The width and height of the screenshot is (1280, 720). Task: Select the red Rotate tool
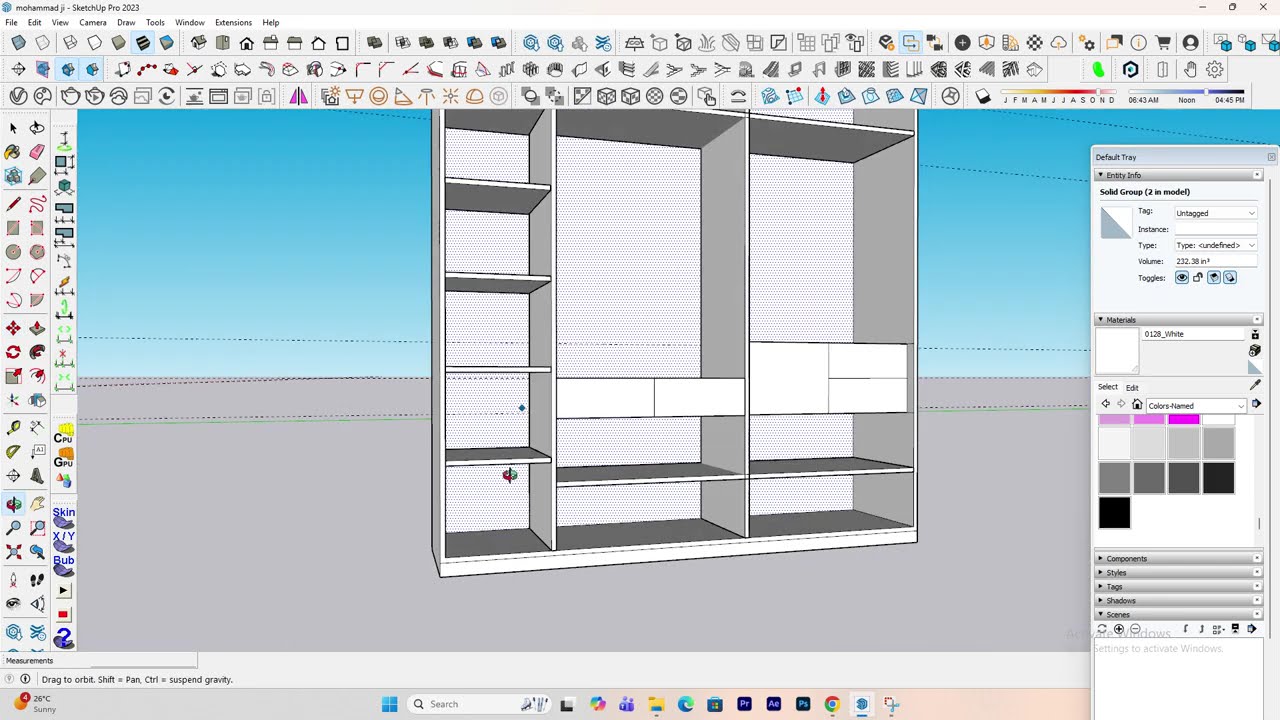tap(13, 352)
